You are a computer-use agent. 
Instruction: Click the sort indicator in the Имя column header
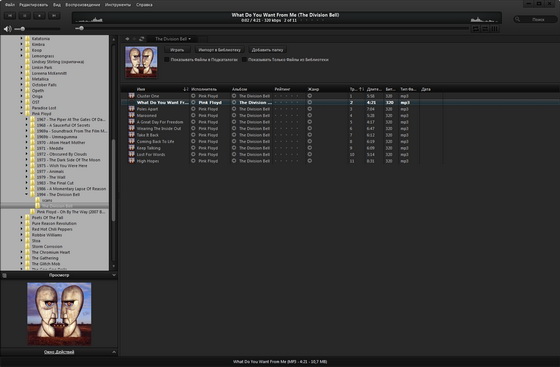(186, 89)
